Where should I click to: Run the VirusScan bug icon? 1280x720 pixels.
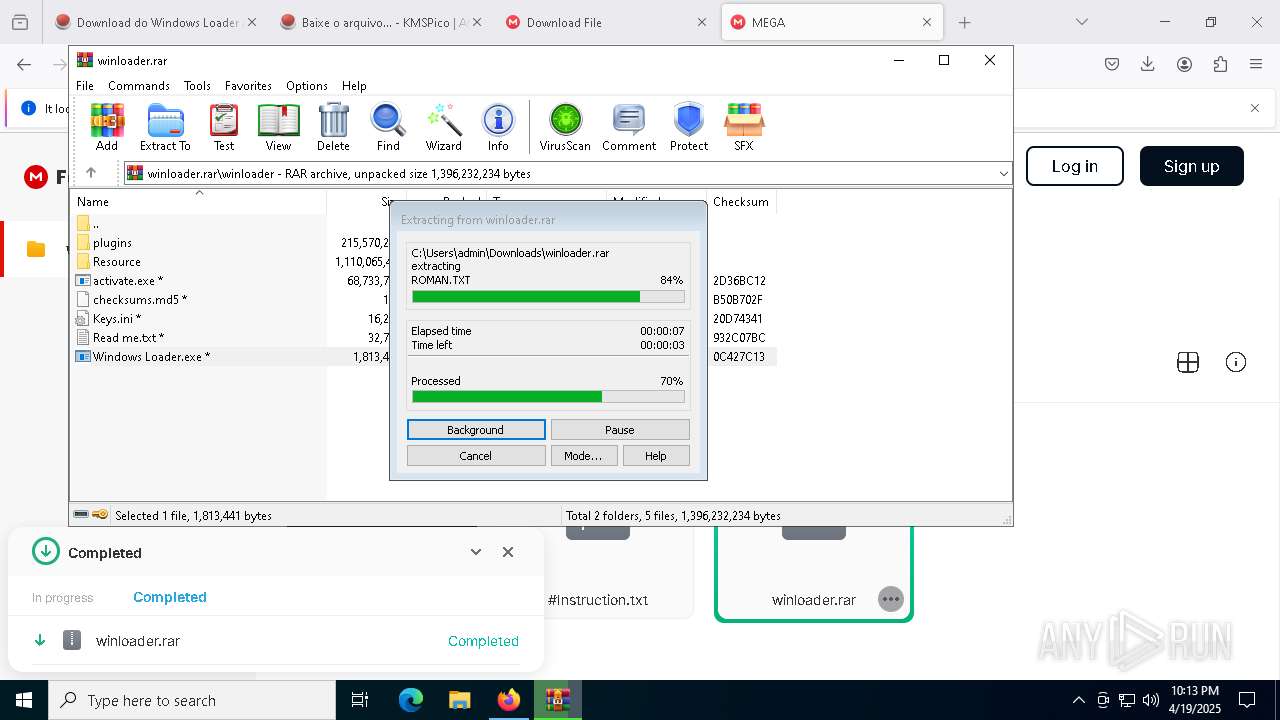565,127
